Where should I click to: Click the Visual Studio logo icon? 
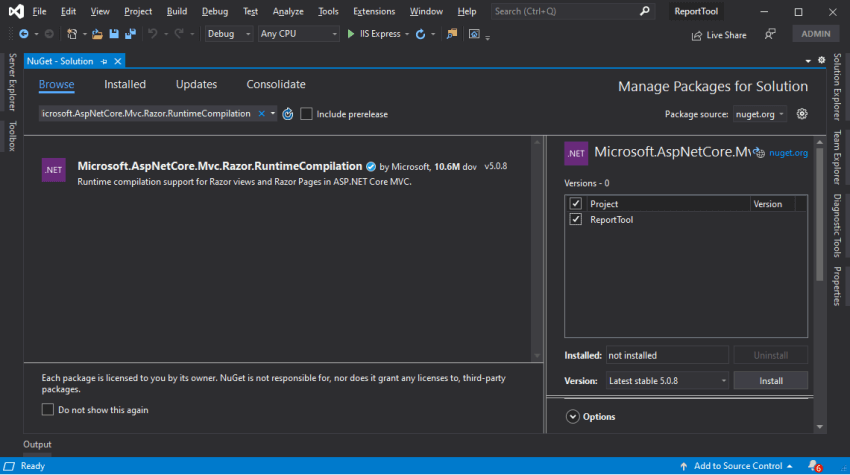[x=16, y=11]
